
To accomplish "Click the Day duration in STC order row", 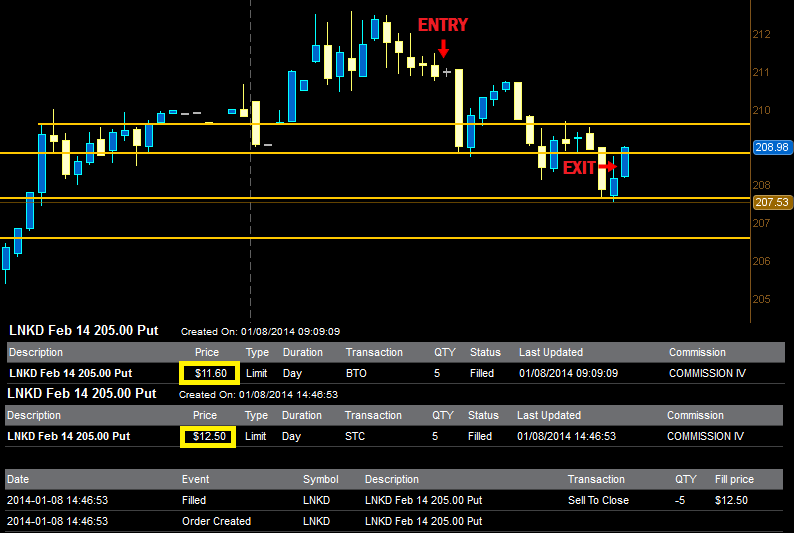I will click(291, 436).
